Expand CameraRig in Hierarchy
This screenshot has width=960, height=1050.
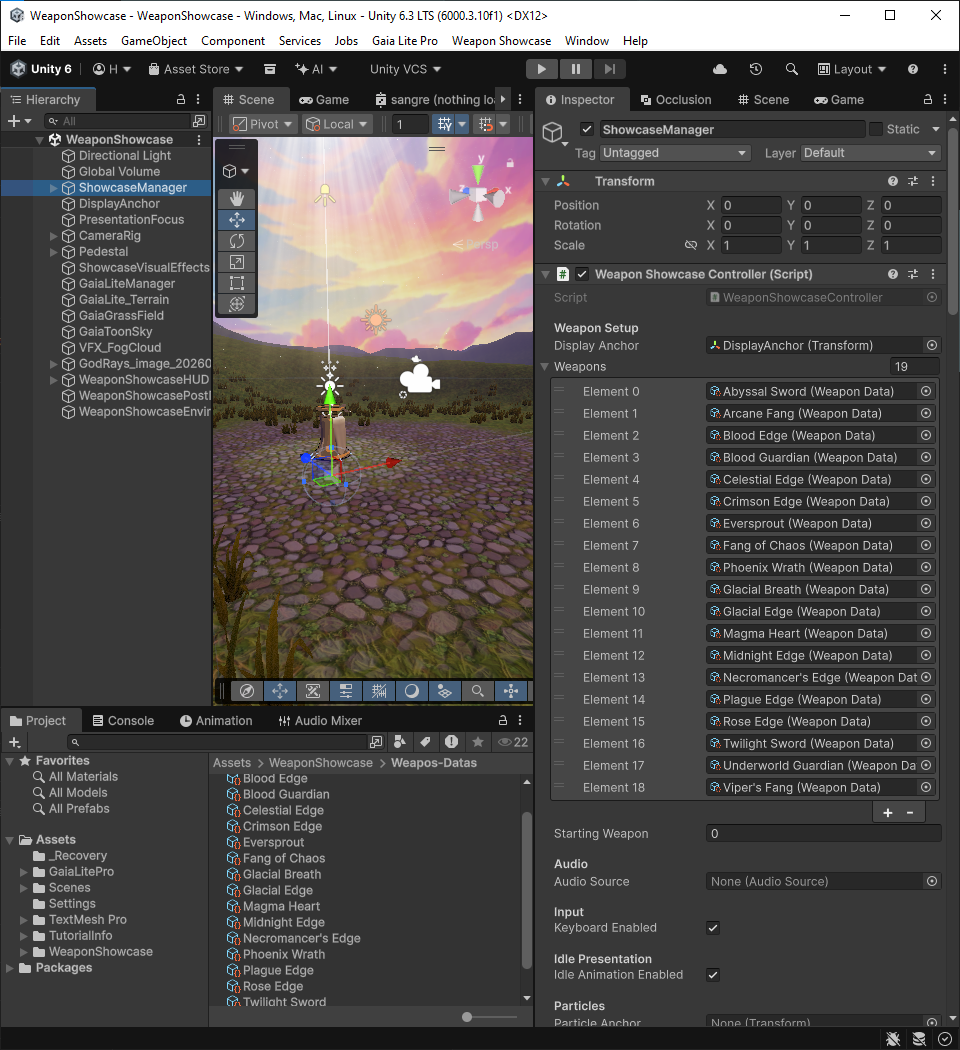54,236
